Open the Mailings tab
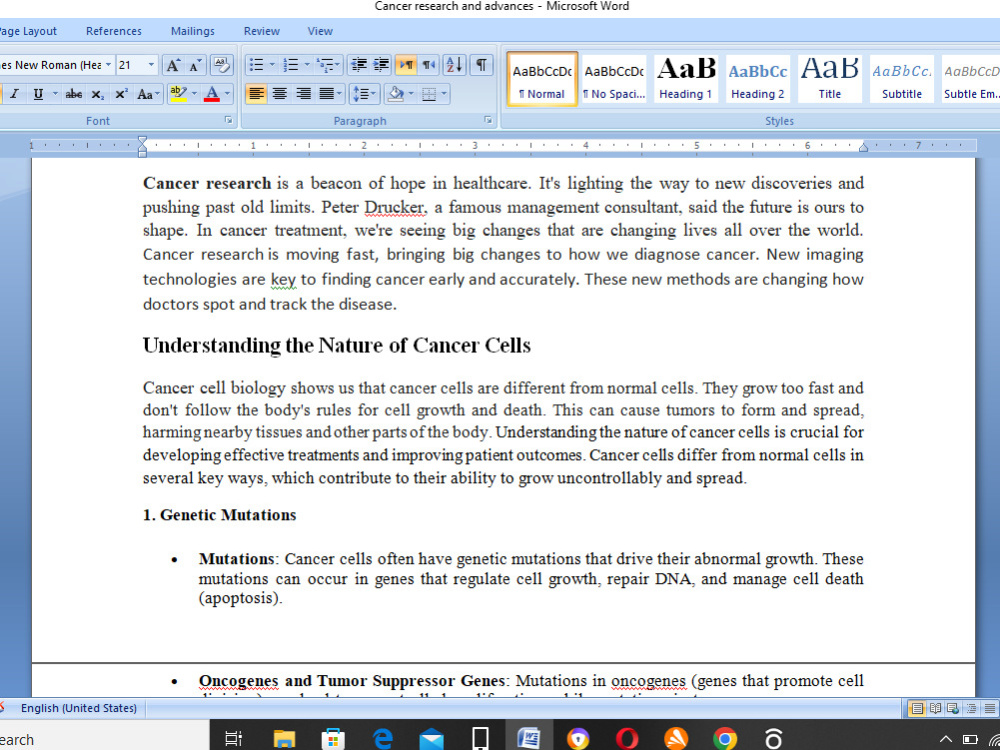 pos(193,31)
